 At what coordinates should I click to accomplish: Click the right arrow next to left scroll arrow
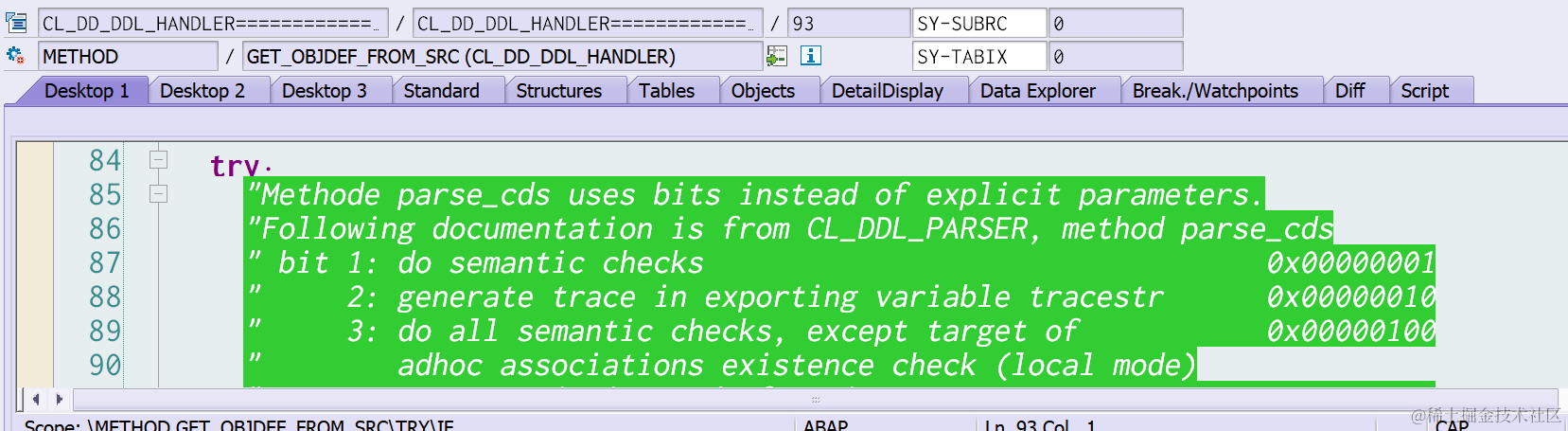[x=59, y=399]
